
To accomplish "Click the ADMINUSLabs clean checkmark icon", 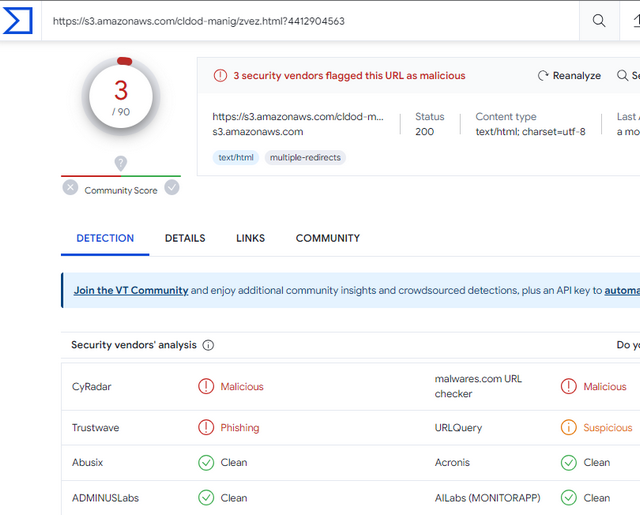I will (x=206, y=498).
